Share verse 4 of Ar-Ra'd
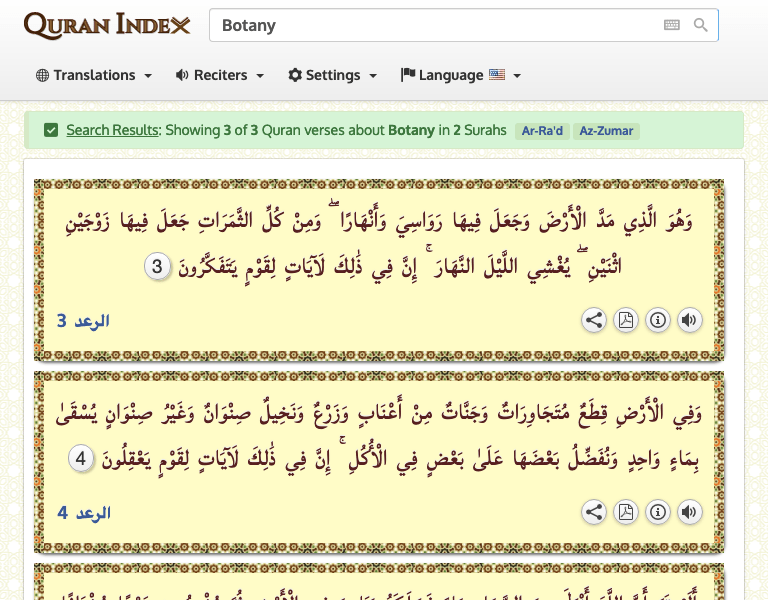Viewport: 768px width, 600px height. pyautogui.click(x=594, y=512)
